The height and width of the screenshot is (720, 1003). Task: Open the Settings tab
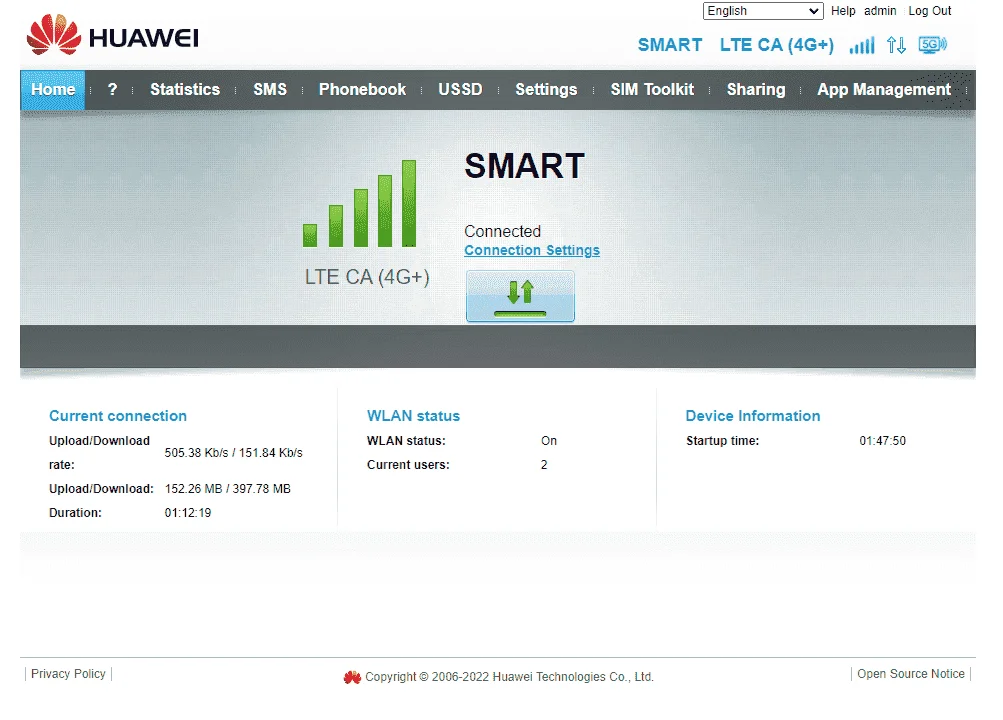click(546, 90)
